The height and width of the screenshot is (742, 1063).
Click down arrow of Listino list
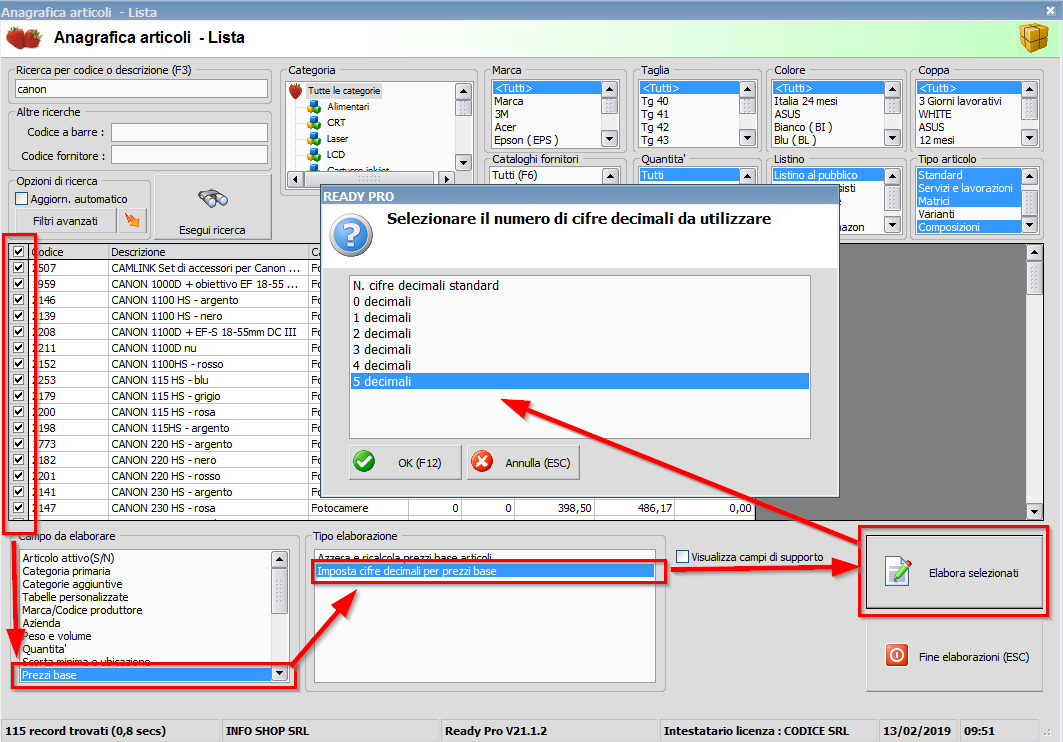tap(892, 225)
